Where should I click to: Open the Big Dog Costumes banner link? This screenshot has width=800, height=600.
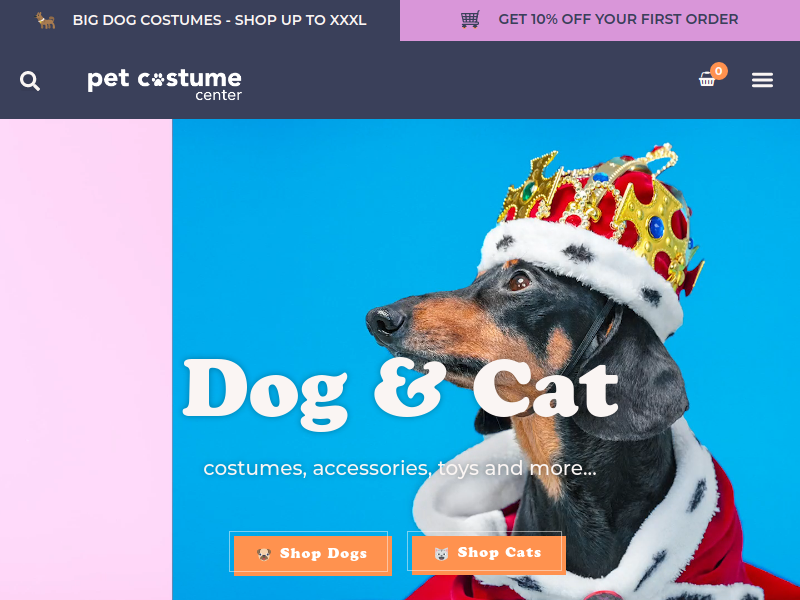tap(219, 20)
